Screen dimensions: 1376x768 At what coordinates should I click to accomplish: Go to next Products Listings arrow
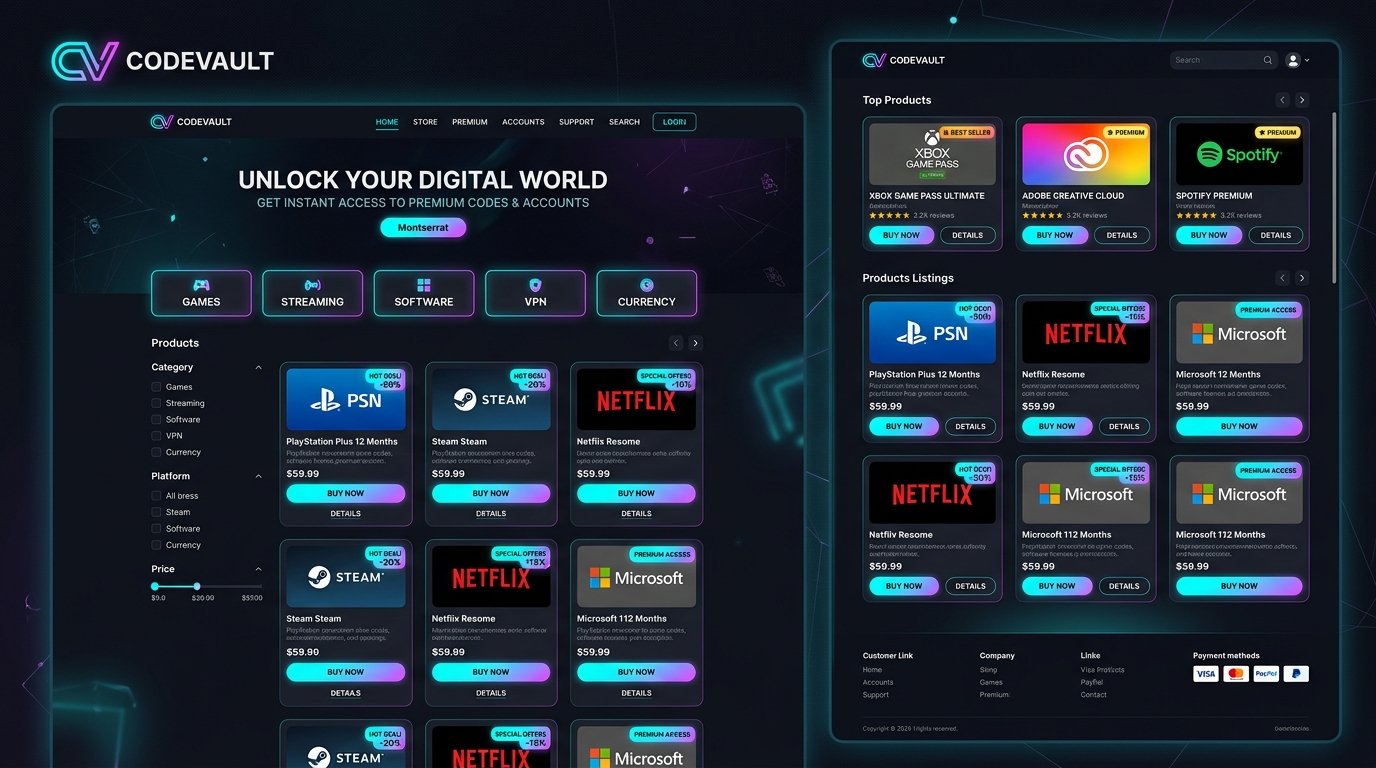[x=1302, y=278]
